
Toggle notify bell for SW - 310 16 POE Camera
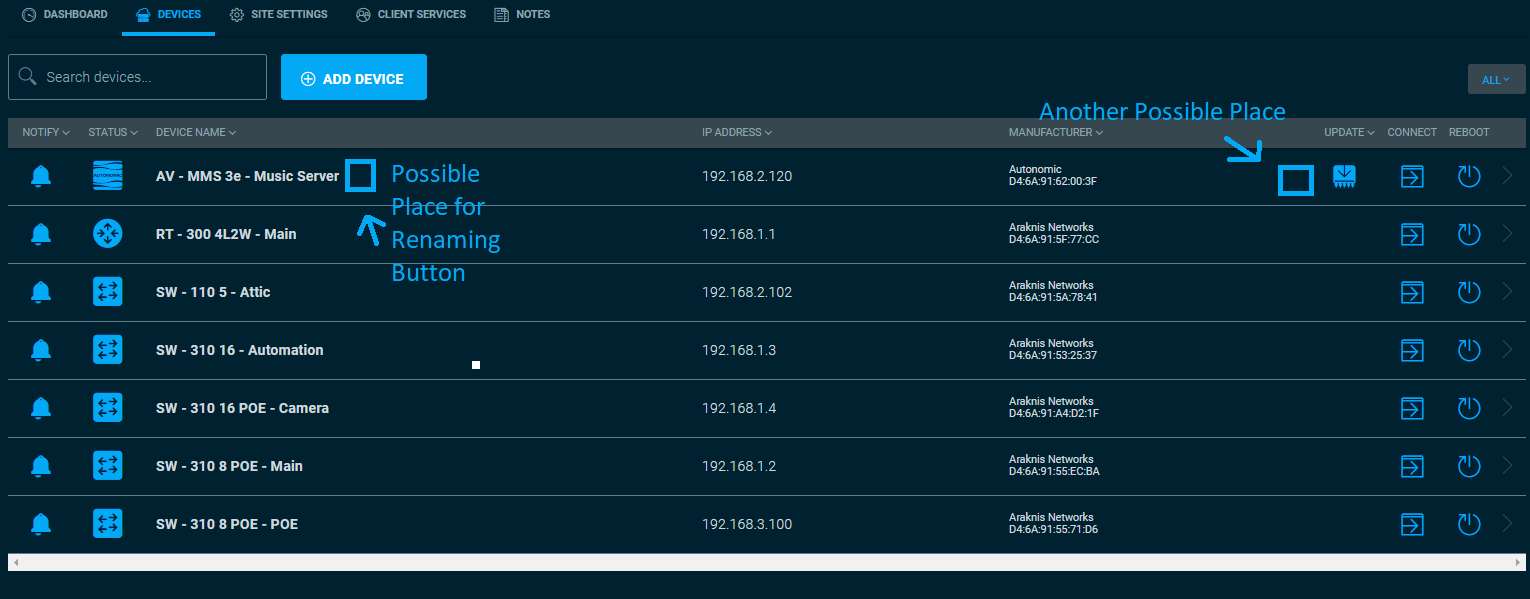40,409
